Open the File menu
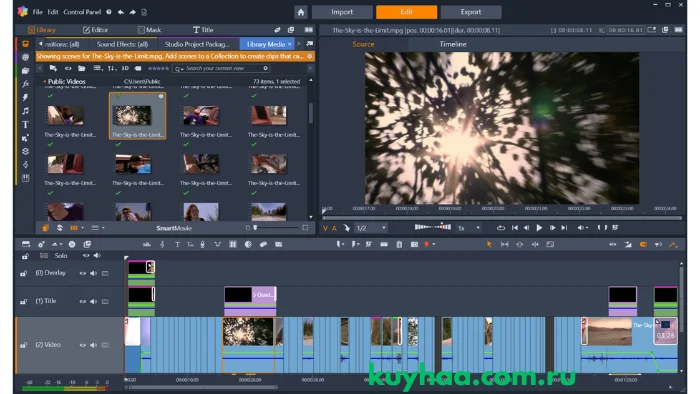The width and height of the screenshot is (700, 394). coord(38,12)
